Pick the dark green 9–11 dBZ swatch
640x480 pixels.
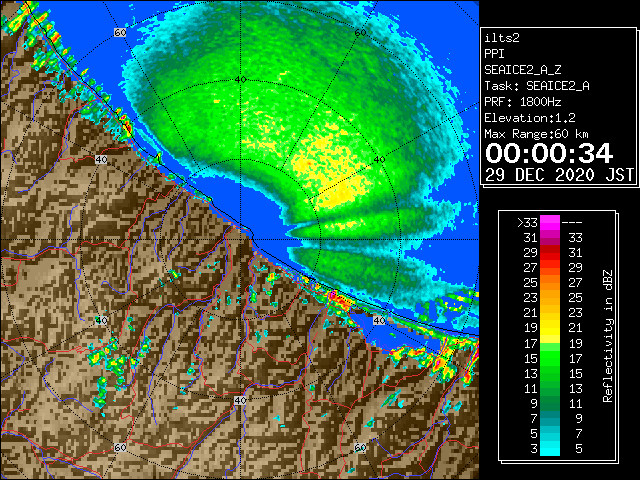pos(550,403)
